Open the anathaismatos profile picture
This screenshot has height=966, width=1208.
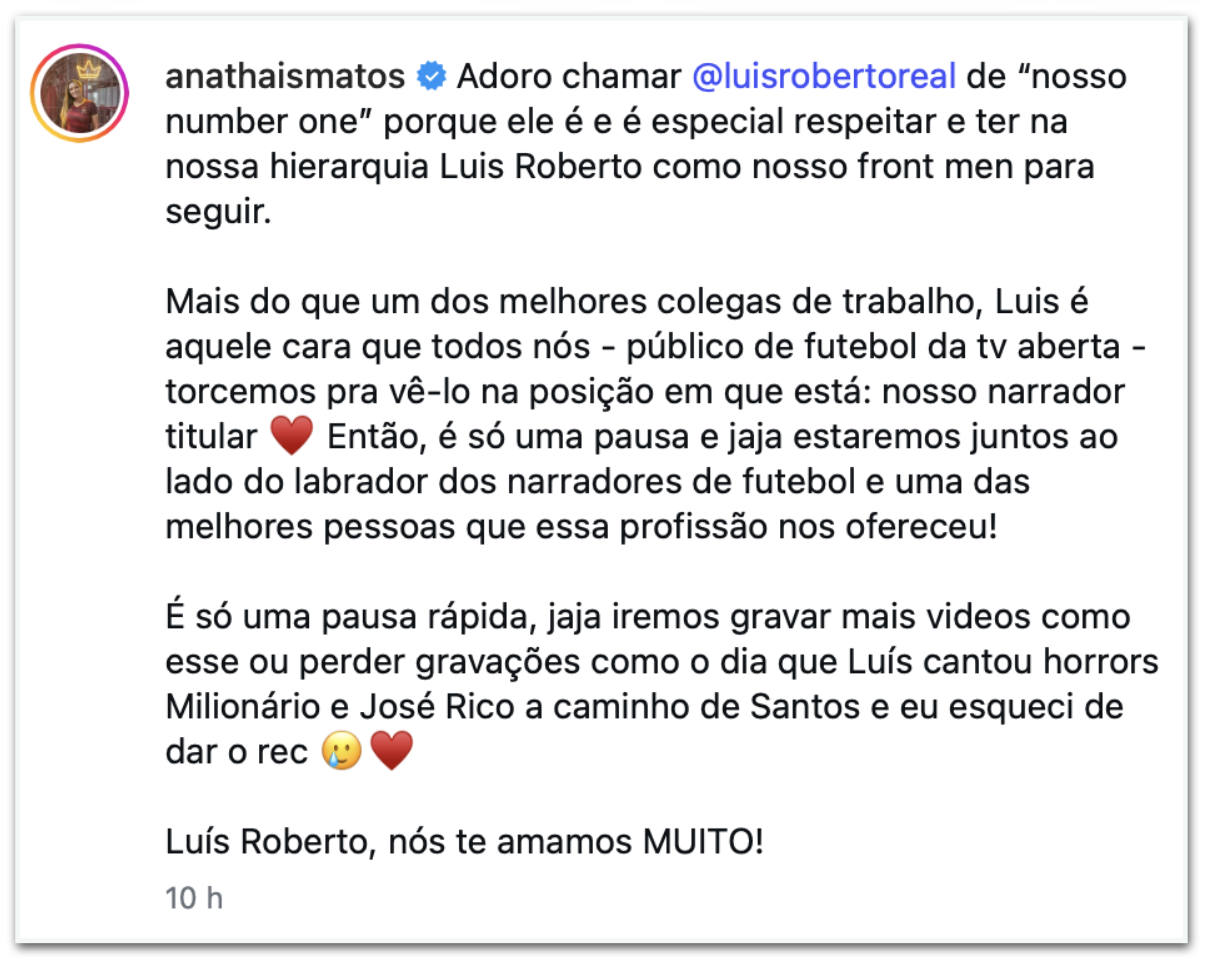click(x=79, y=93)
